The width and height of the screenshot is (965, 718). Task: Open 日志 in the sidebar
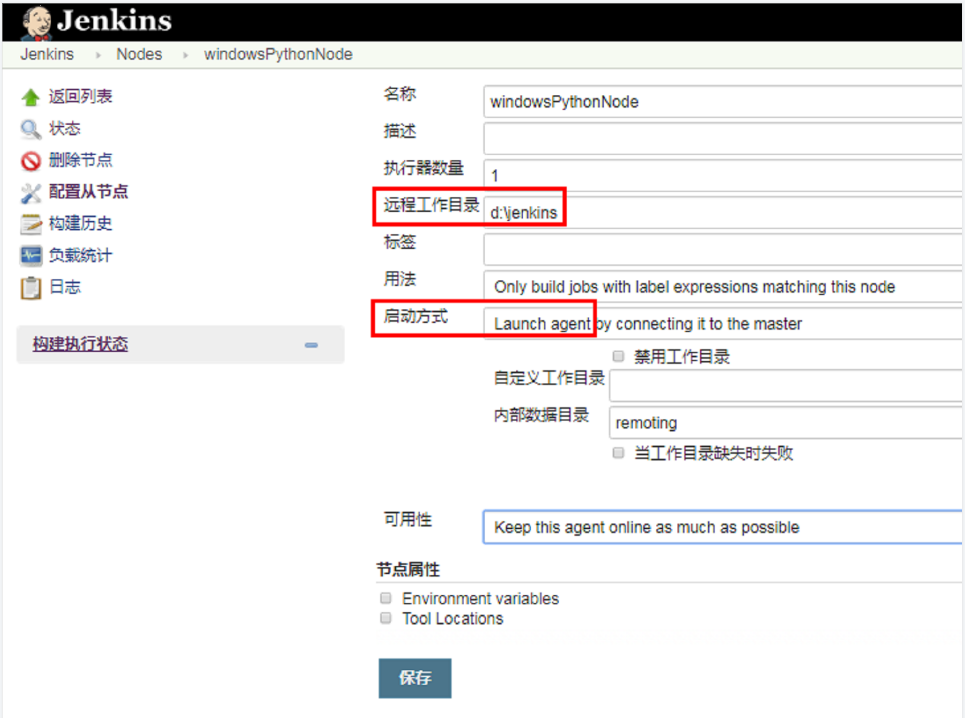click(x=65, y=287)
